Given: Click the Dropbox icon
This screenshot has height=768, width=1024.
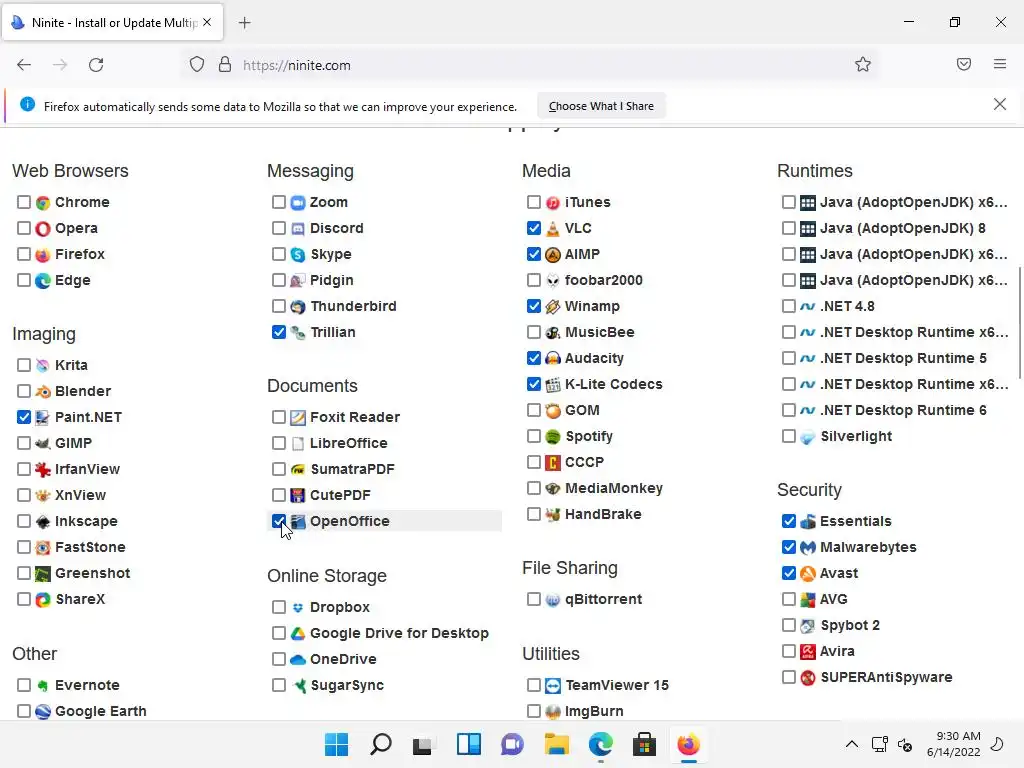Looking at the screenshot, I should click(298, 607).
